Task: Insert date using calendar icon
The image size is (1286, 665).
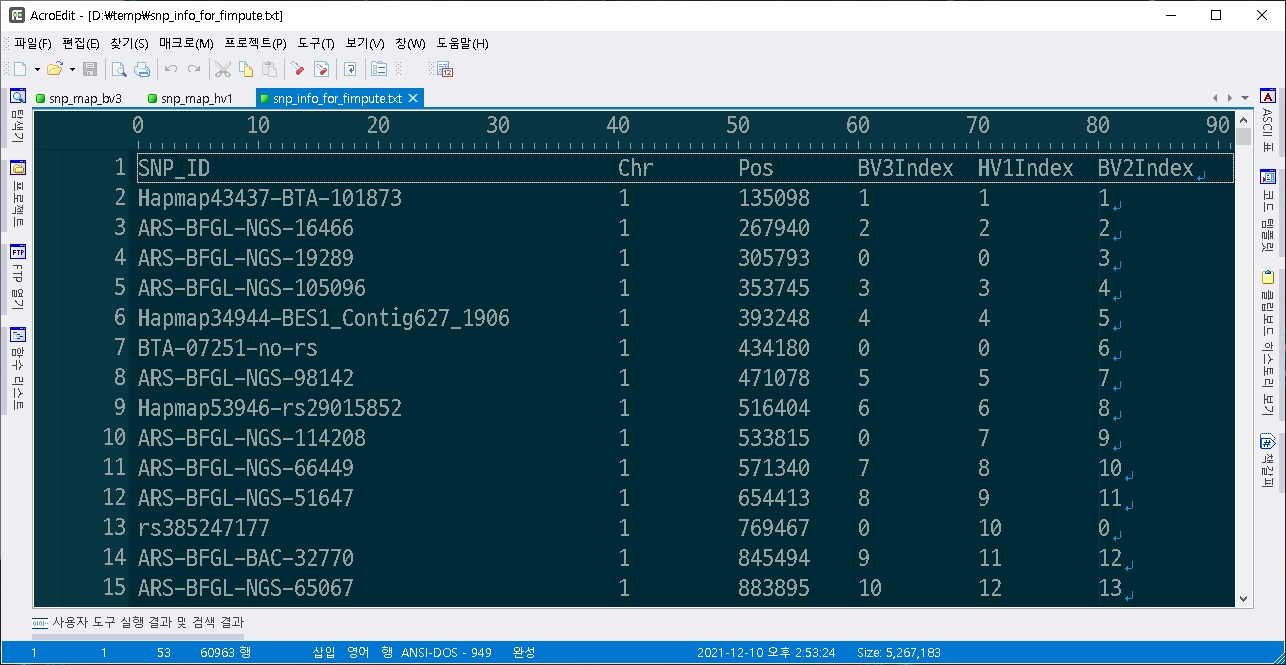Action: [x=445, y=69]
